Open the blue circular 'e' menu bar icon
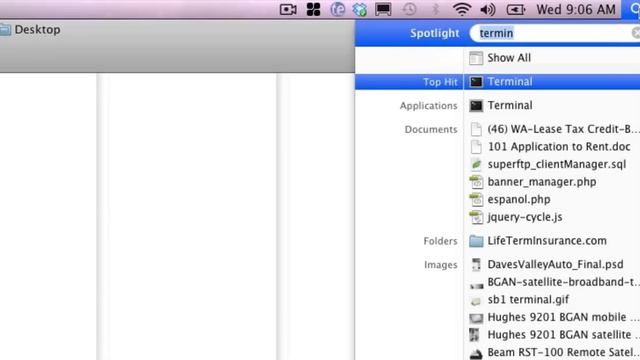 (338, 9)
